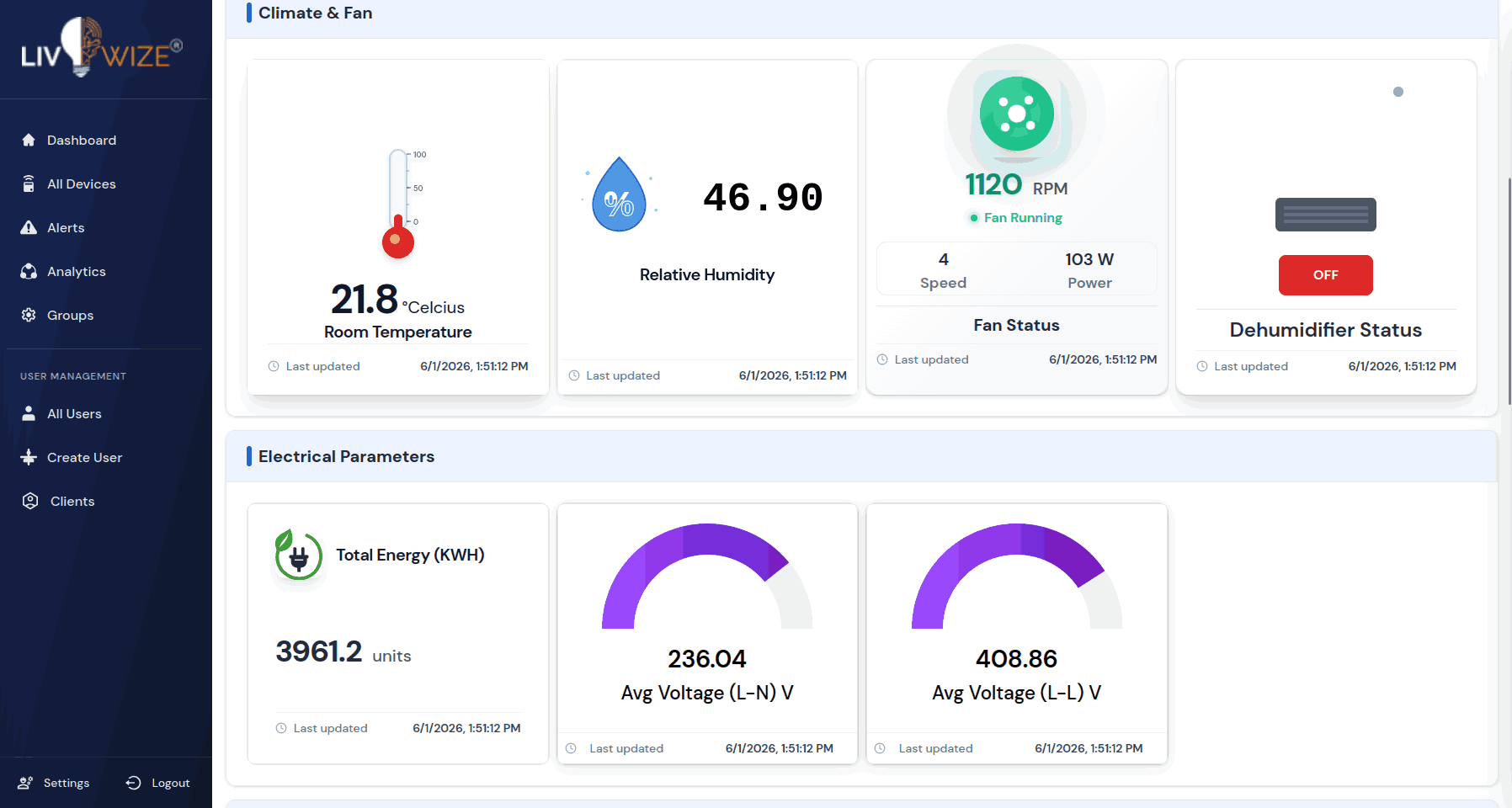
Task: Click the grey status dot in Dehumidifier card
Action: click(1398, 92)
